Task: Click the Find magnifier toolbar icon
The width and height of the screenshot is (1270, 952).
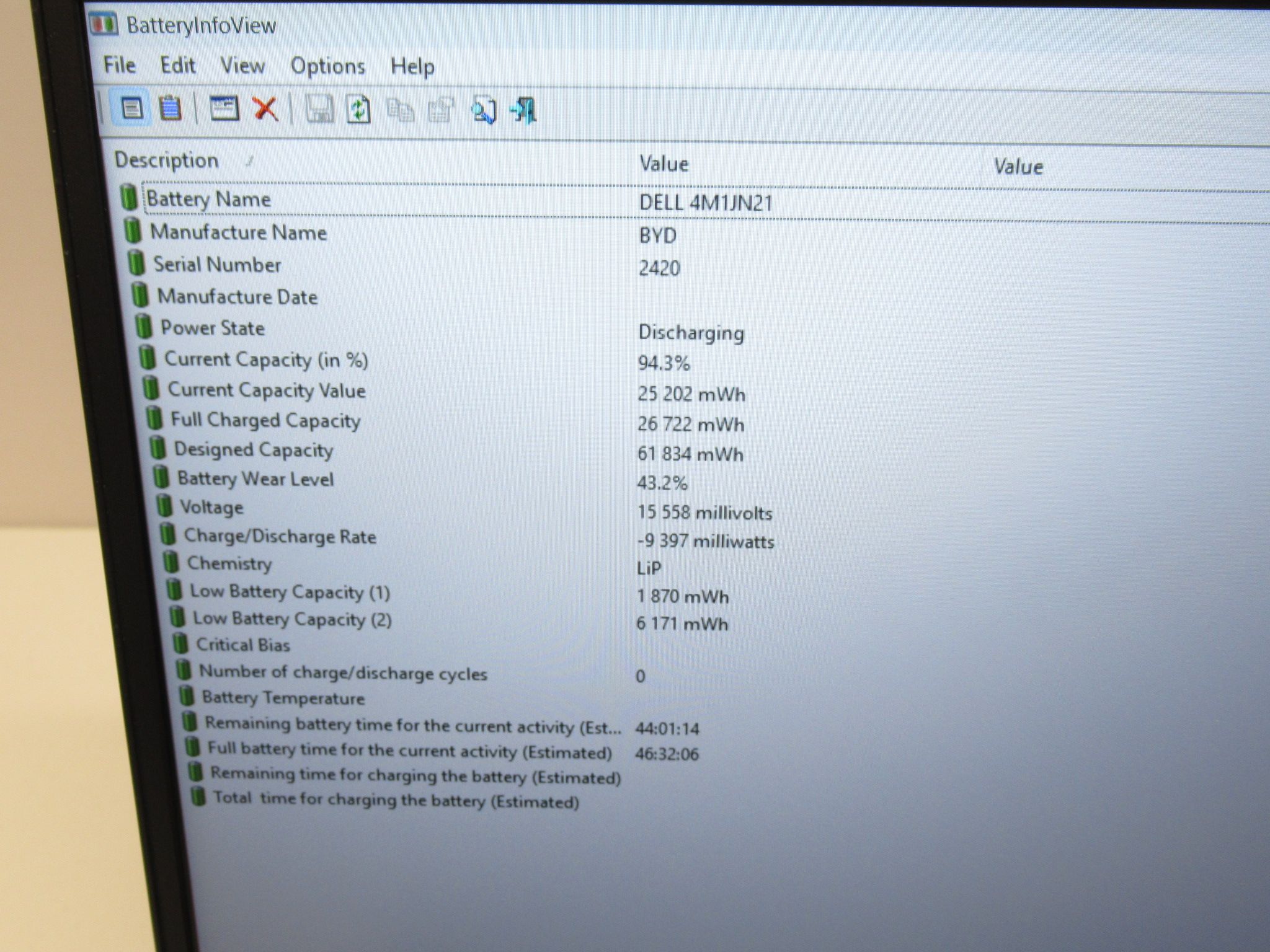Action: pos(483,111)
